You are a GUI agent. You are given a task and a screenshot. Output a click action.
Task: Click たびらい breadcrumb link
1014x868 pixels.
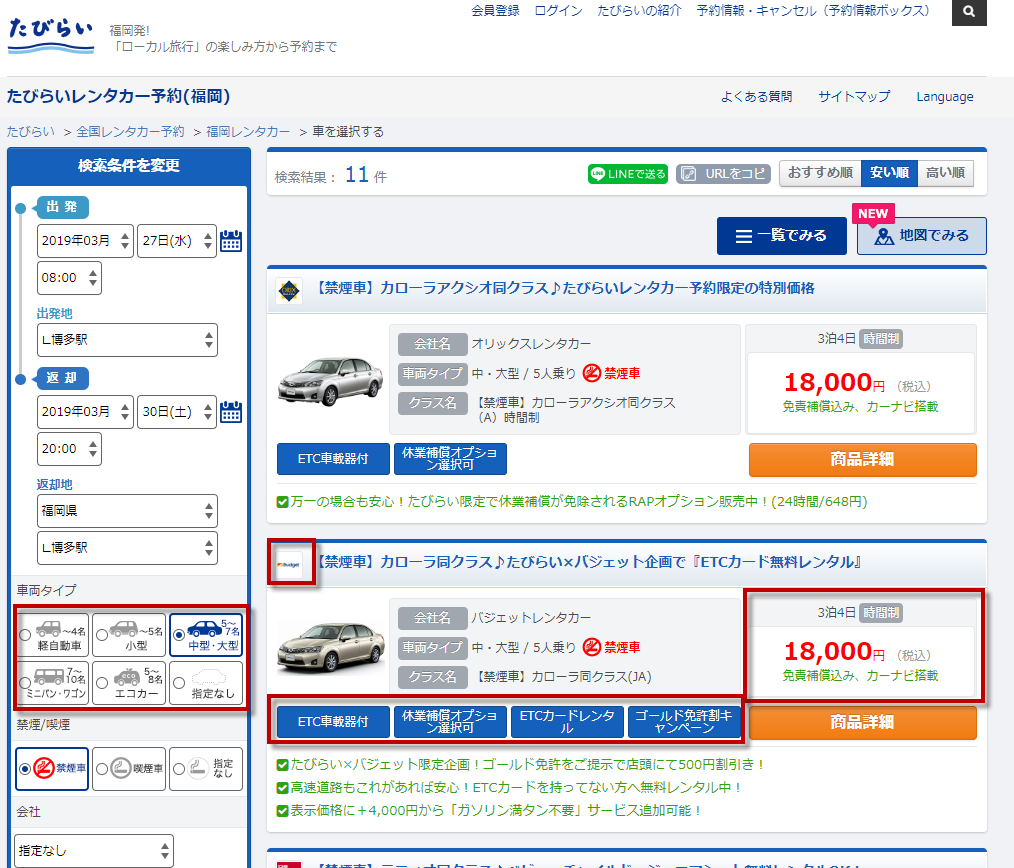tap(31, 132)
